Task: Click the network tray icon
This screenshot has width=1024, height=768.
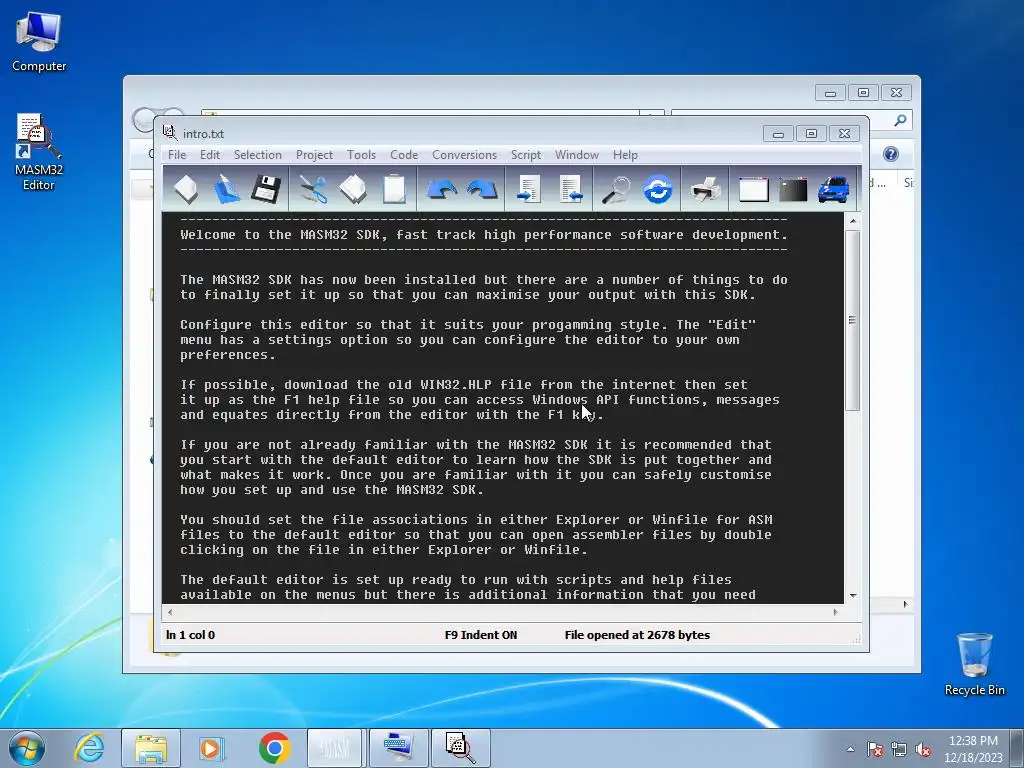Action: pyautogui.click(x=899, y=750)
